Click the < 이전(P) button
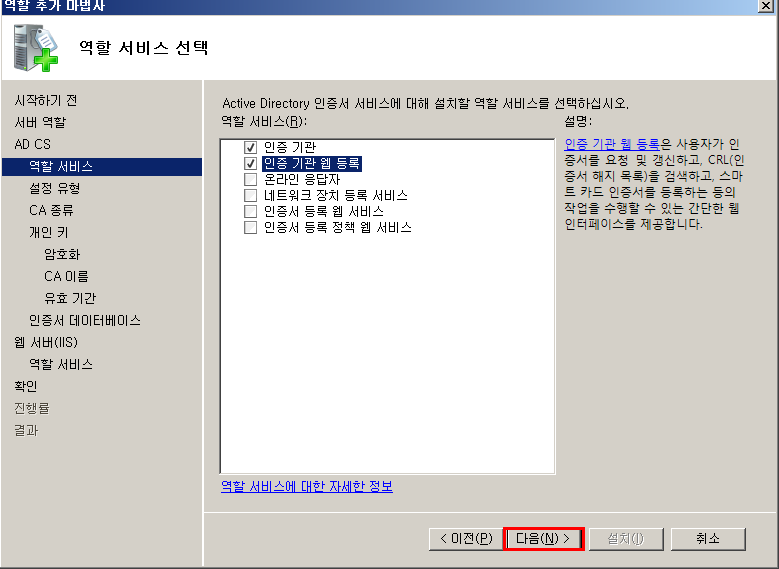The width and height of the screenshot is (779, 569). coord(466,539)
